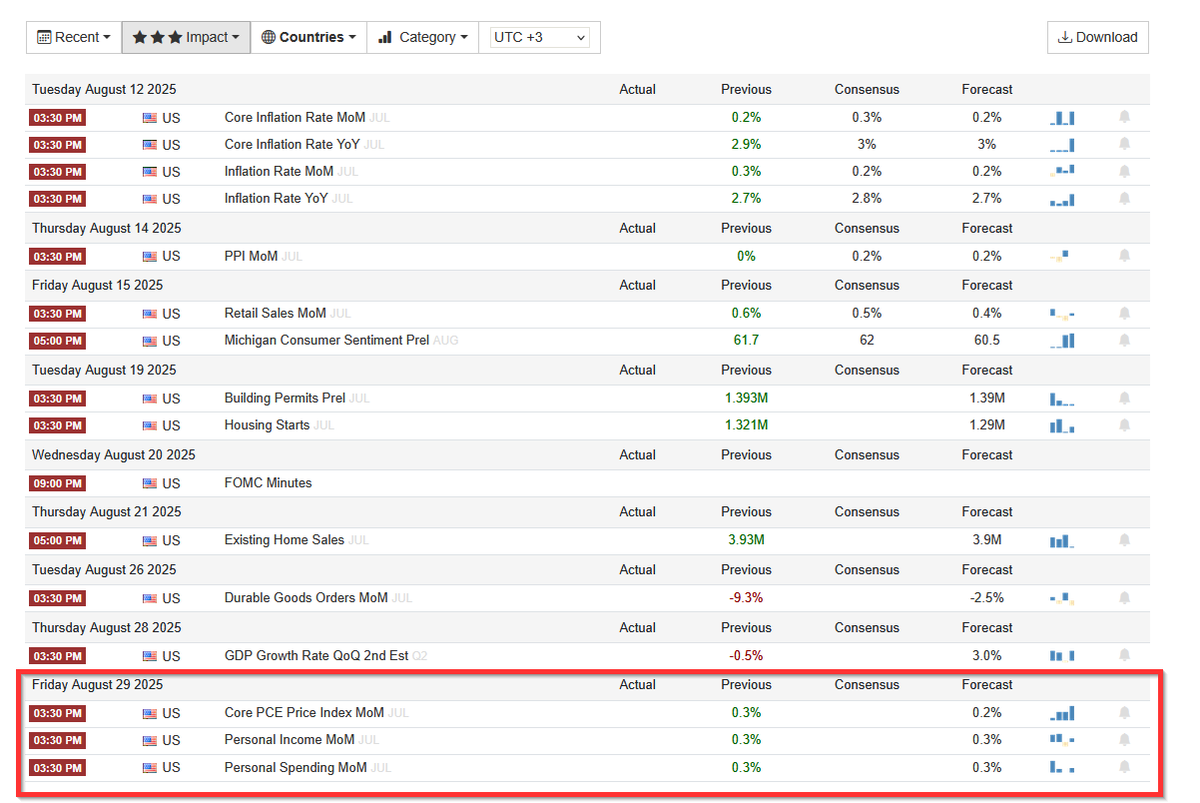Set alert bell for Retail Sales MoM

[1124, 314]
